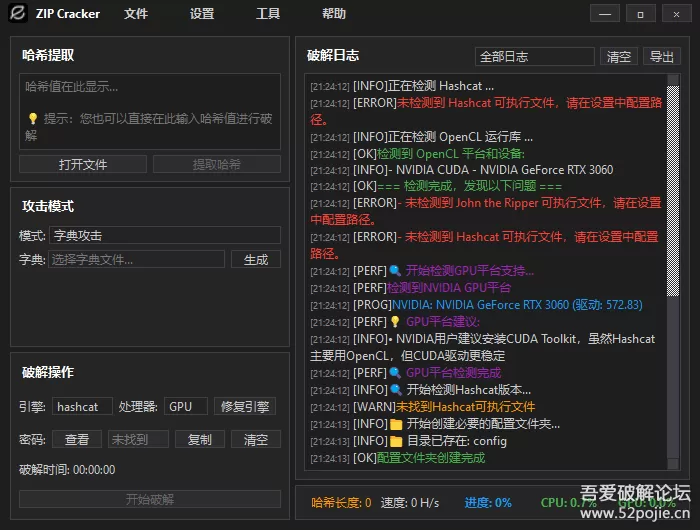Click WARN line 未找到Hashcat可执行文件
This screenshot has width=700, height=530.
pyautogui.click(x=423, y=406)
